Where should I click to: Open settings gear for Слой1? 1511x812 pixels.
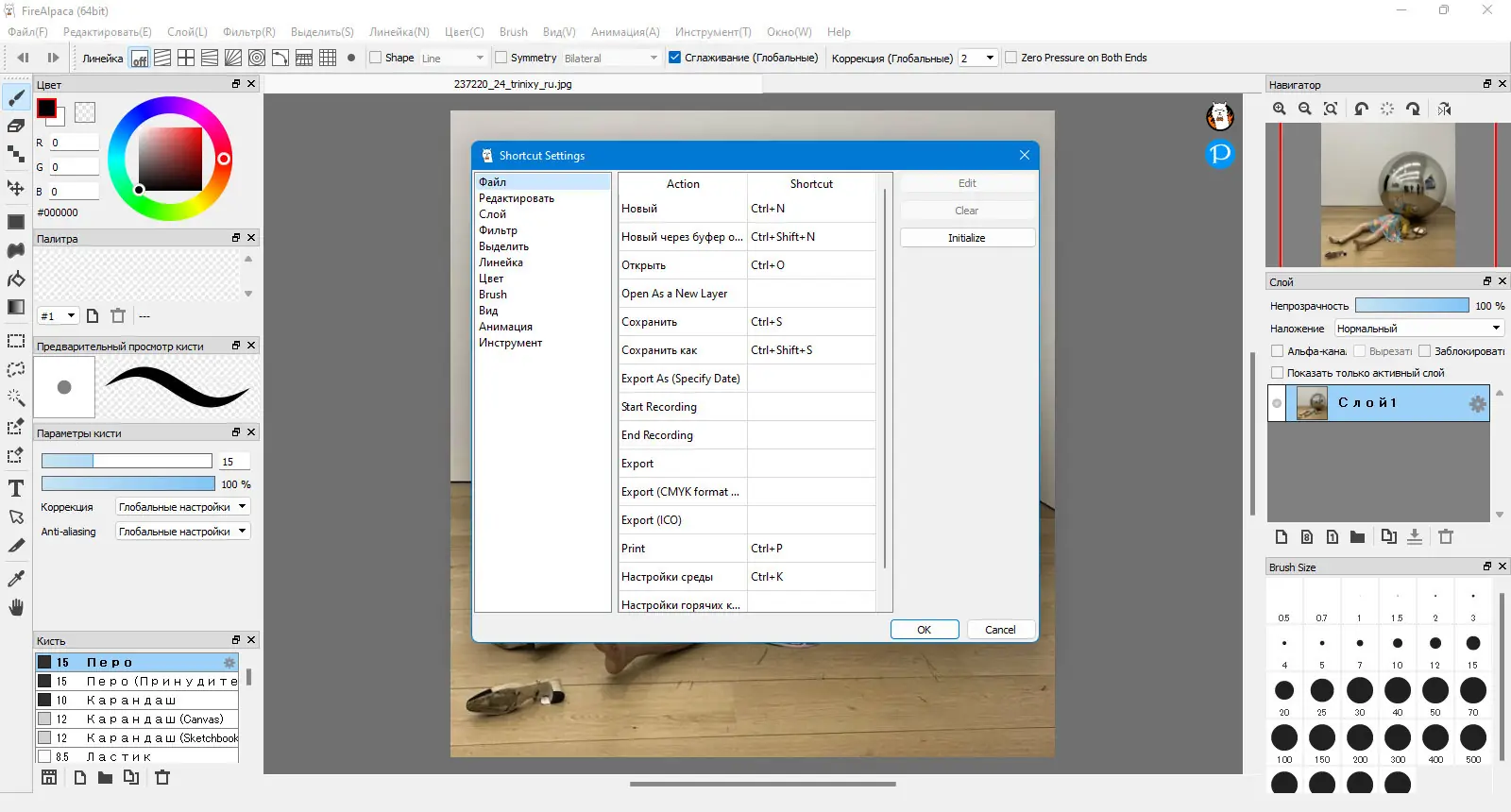click(x=1477, y=404)
